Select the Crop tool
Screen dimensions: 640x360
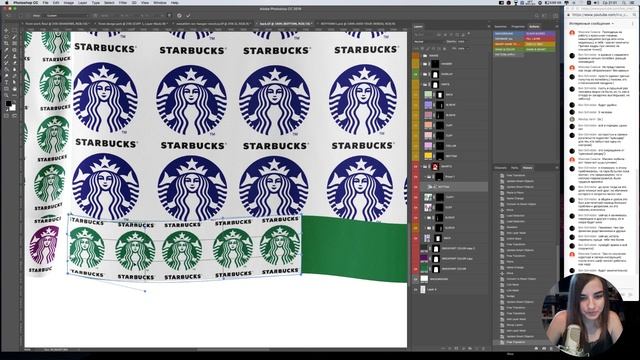pyautogui.click(x=6, y=43)
